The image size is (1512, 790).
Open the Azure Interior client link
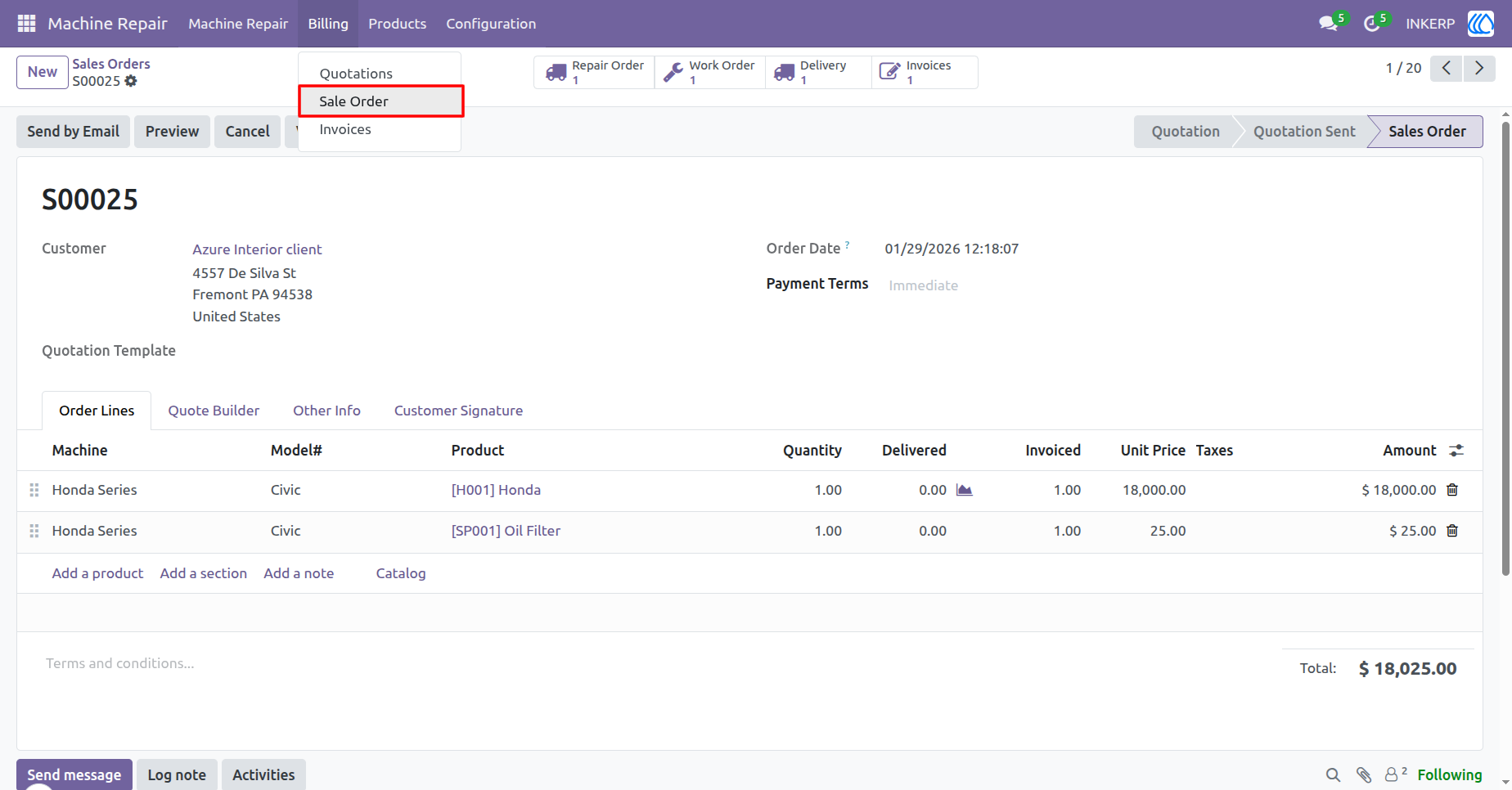tap(257, 249)
